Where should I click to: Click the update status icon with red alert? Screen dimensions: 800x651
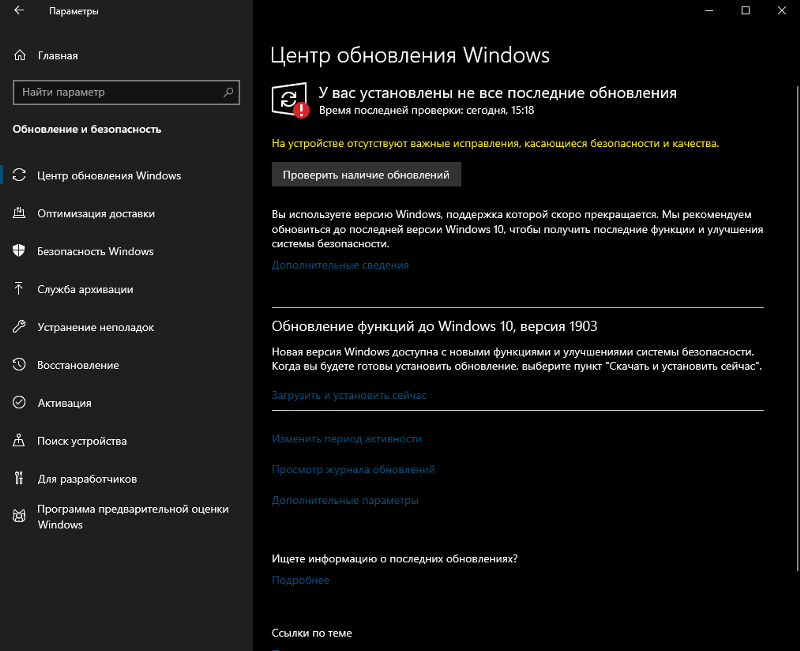290,100
